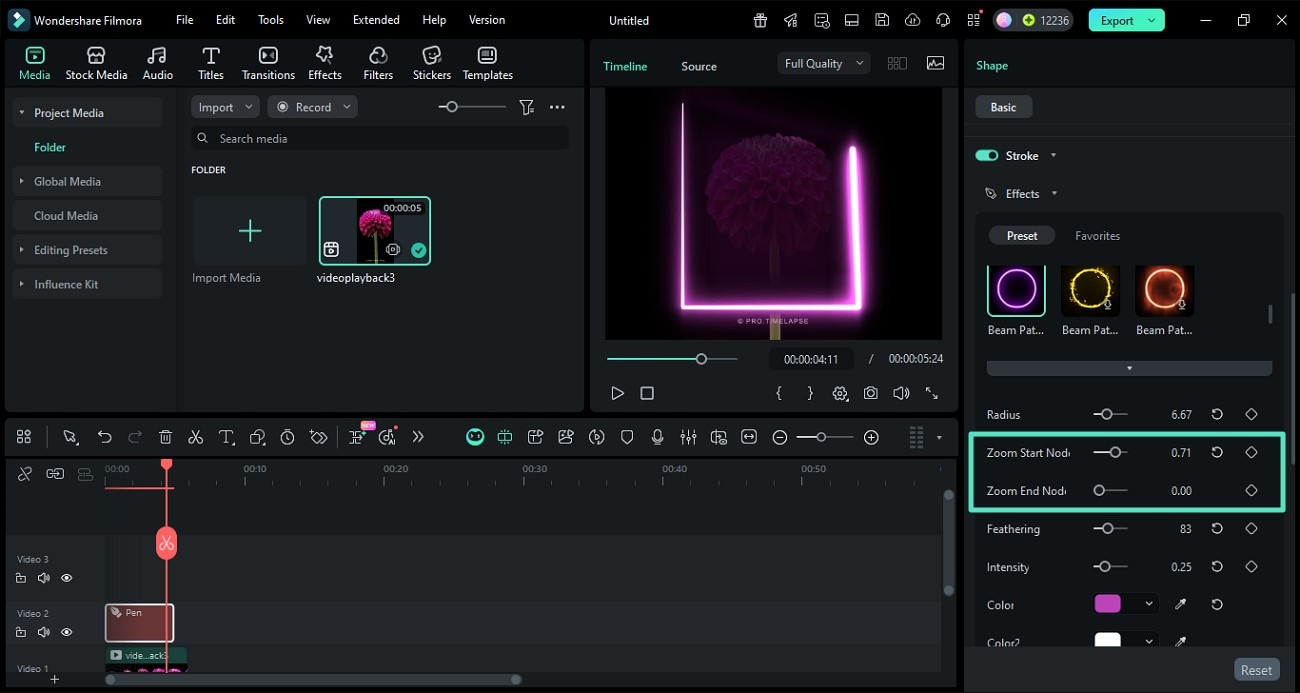Screen dimensions: 1300x693
Task: Click the filter icon in media panel
Action: 526,107
